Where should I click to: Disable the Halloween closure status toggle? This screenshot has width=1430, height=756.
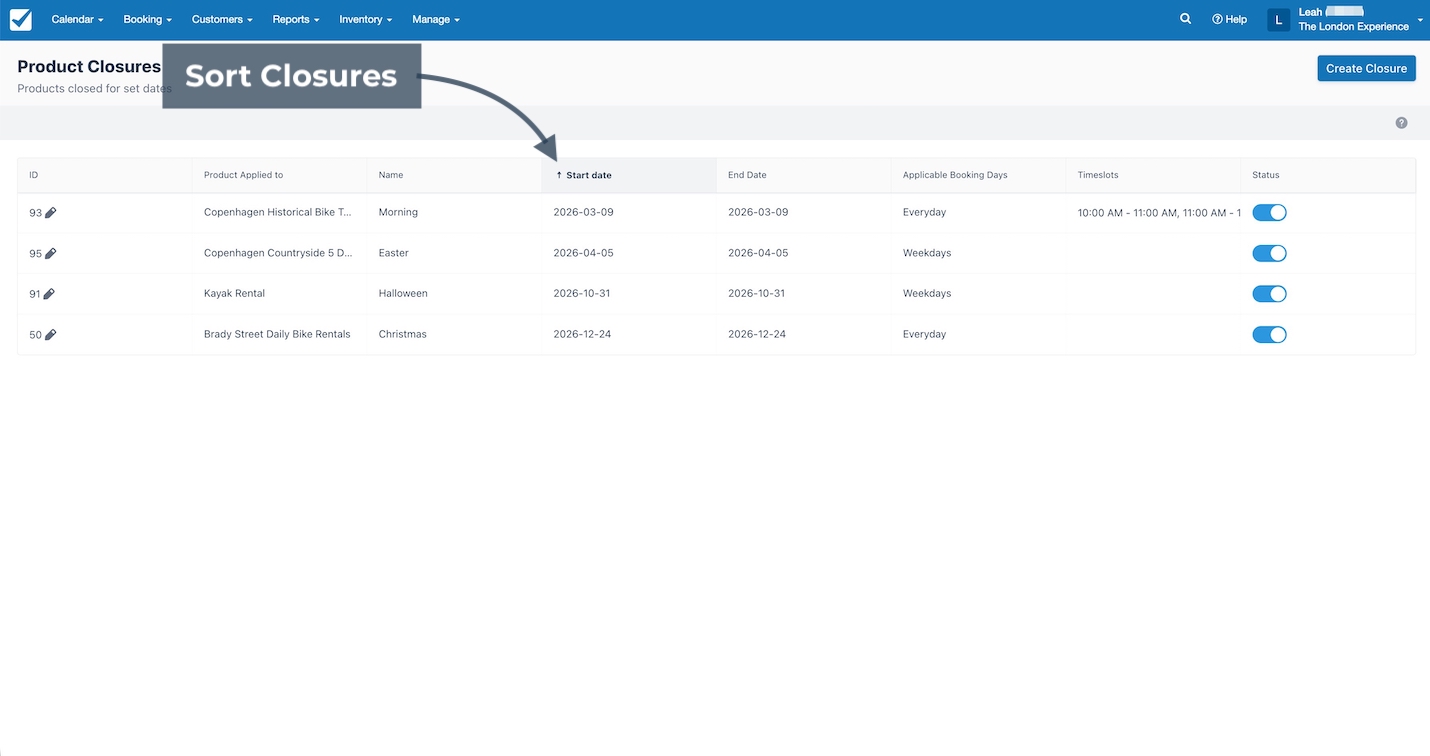pos(1269,294)
